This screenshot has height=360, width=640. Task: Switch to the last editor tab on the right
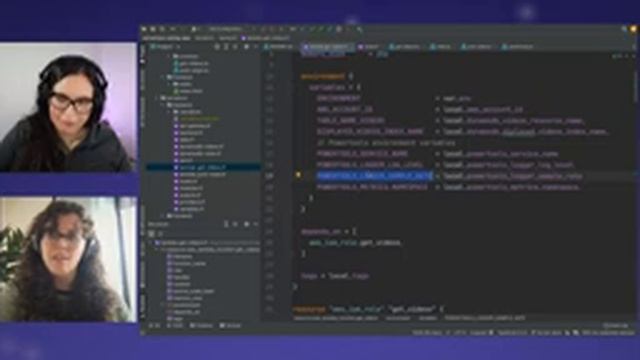point(518,47)
